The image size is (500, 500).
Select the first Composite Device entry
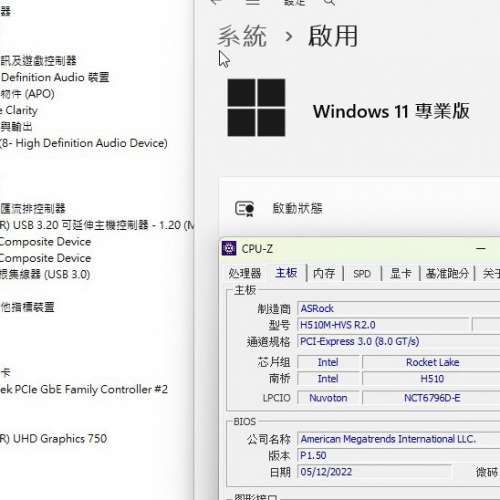tap(45, 241)
